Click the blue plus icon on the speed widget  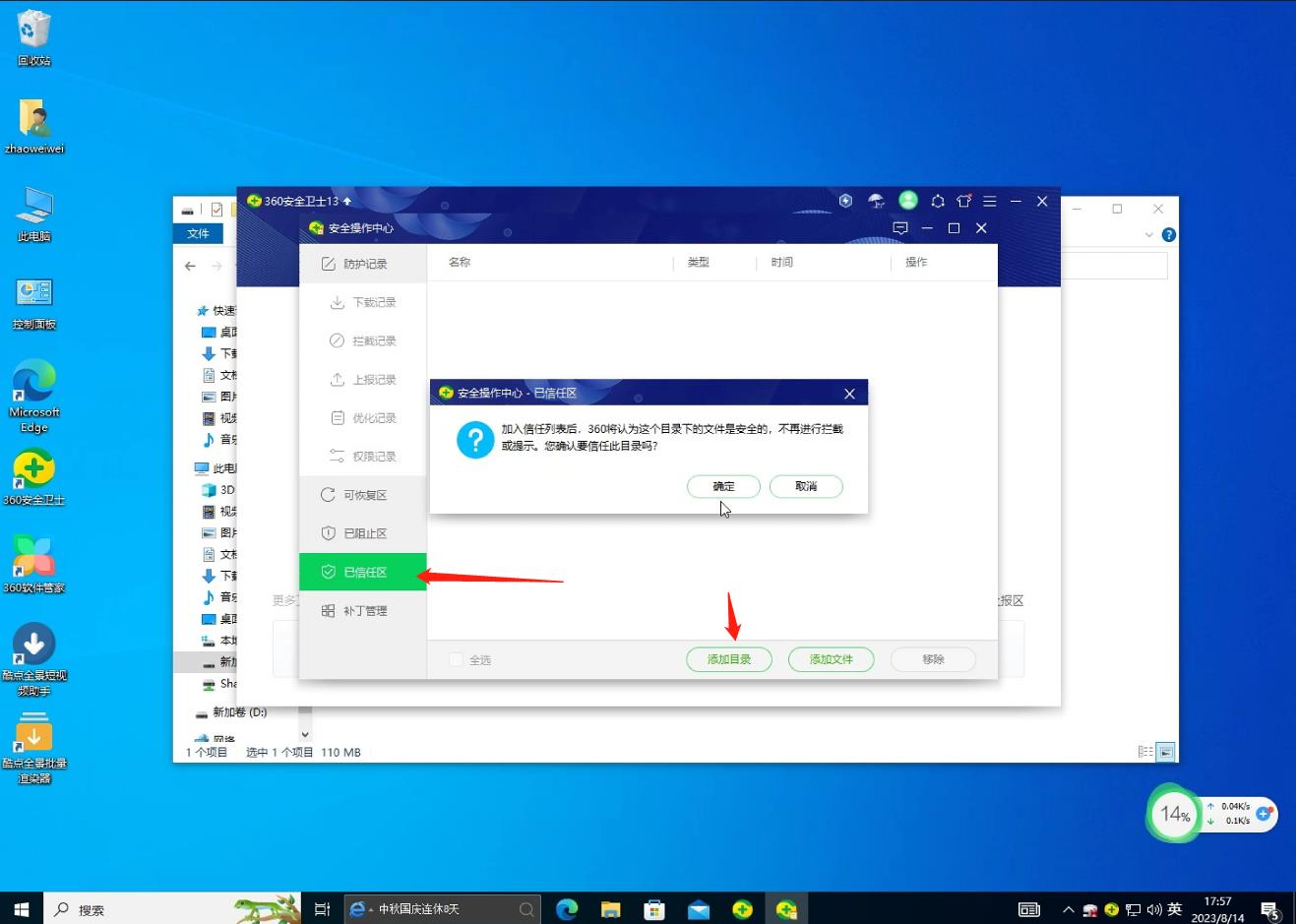click(x=1265, y=814)
